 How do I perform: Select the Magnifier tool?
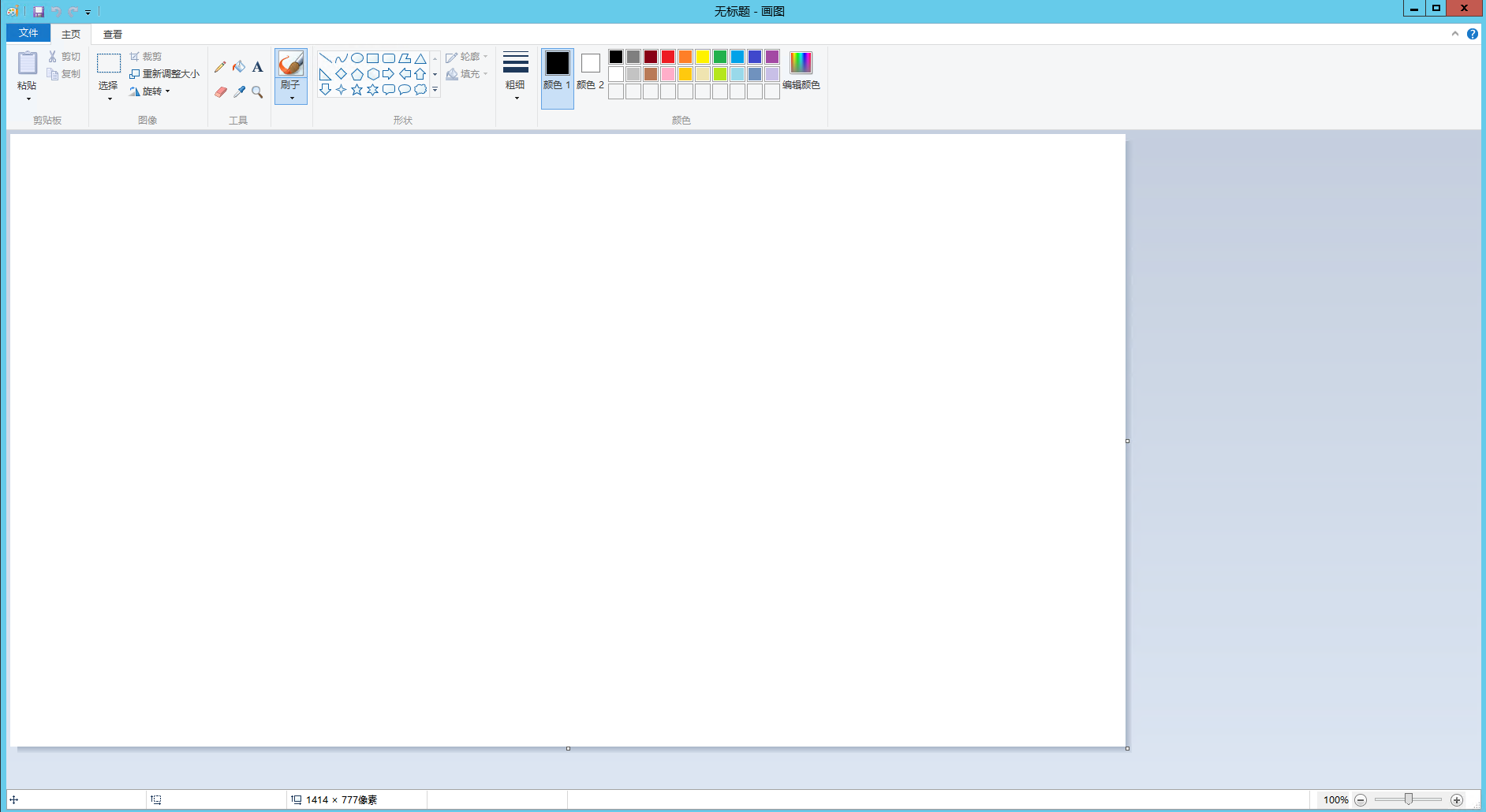(x=257, y=92)
